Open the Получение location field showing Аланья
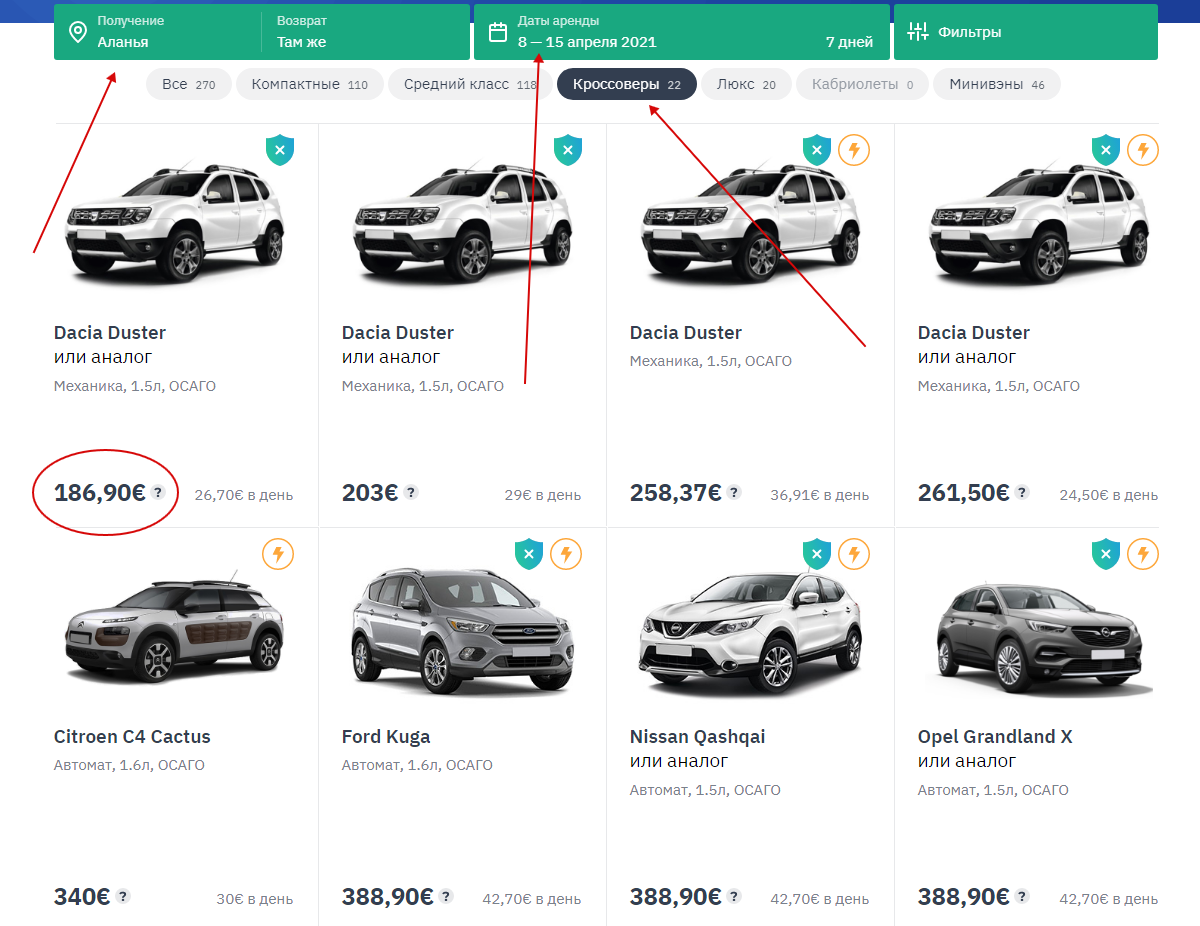The image size is (1200, 926). click(x=158, y=32)
